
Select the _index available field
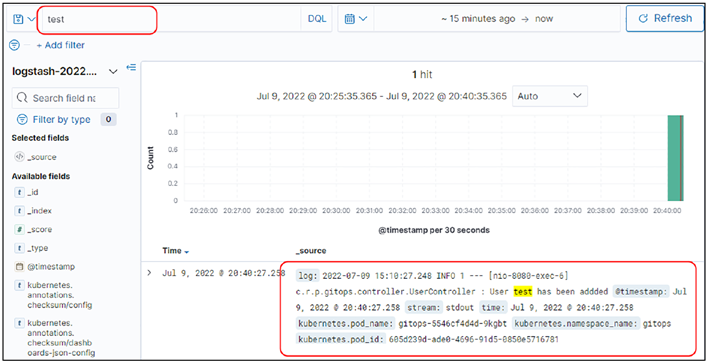(x=39, y=211)
